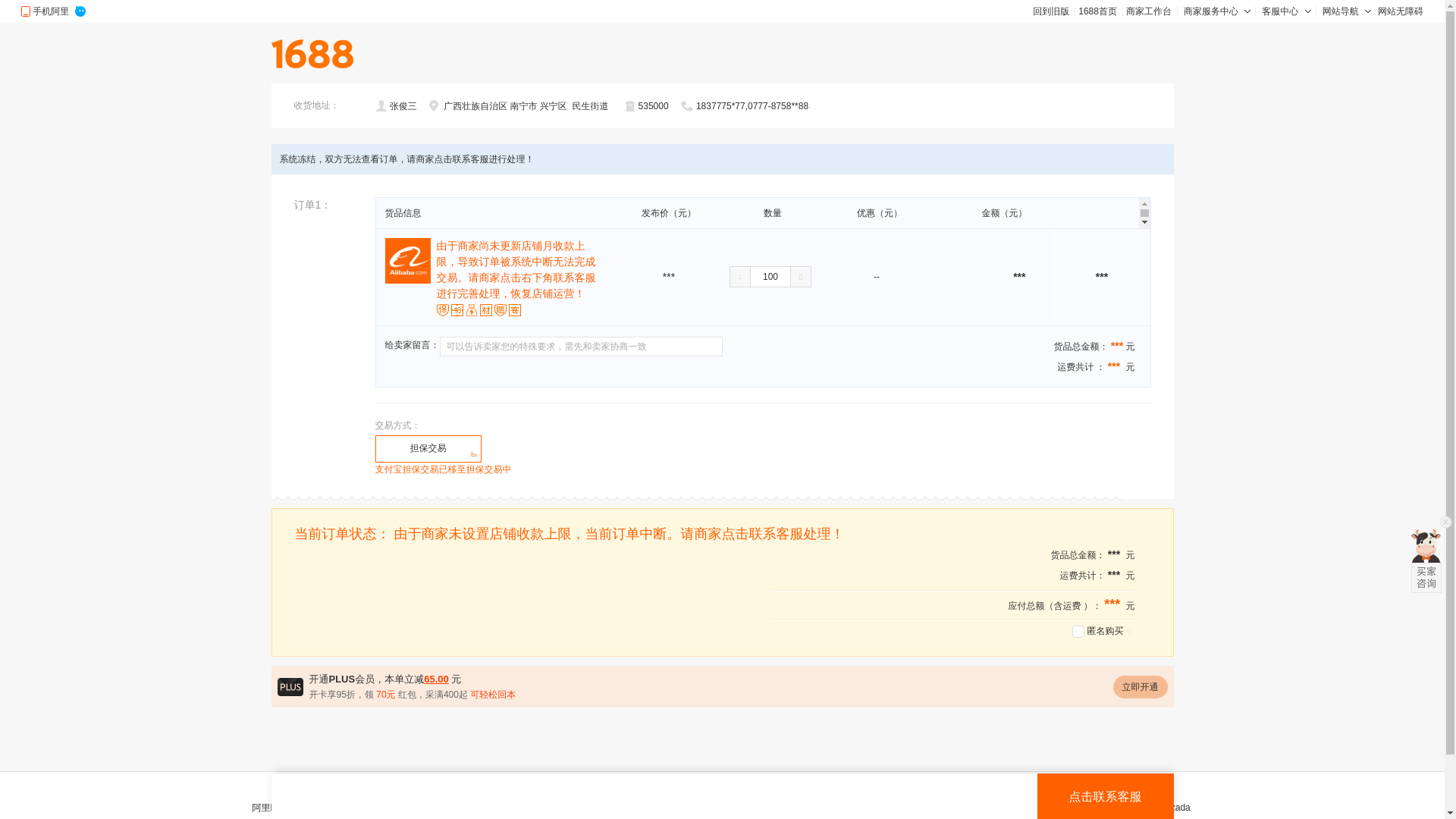Click recipient name 张俊三
Screen dimensions: 1456x819
[403, 107]
